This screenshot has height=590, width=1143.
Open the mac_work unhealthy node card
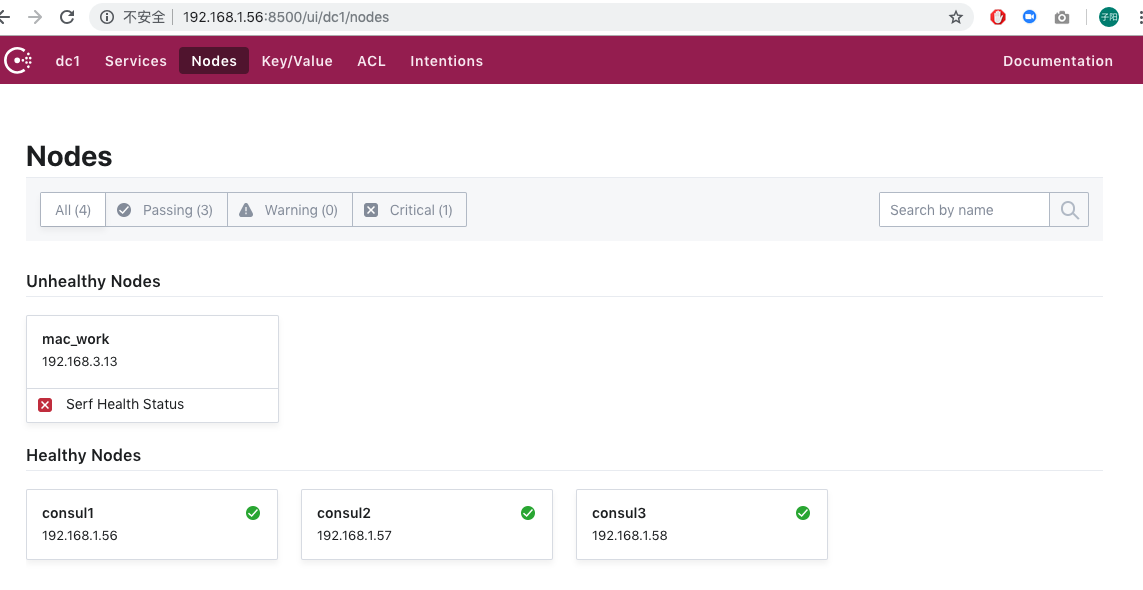click(152, 351)
